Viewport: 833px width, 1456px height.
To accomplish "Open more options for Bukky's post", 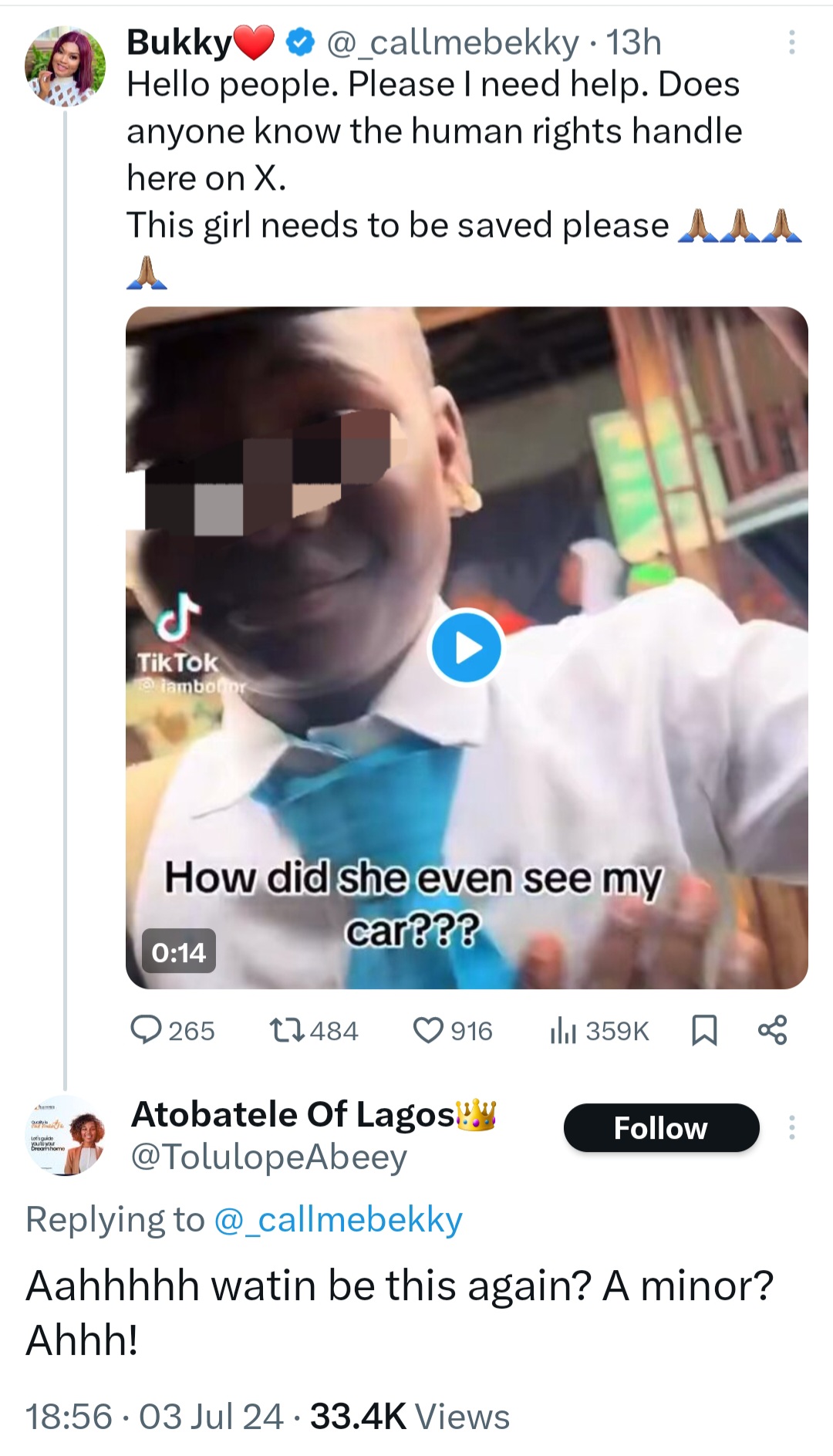I will 791,42.
